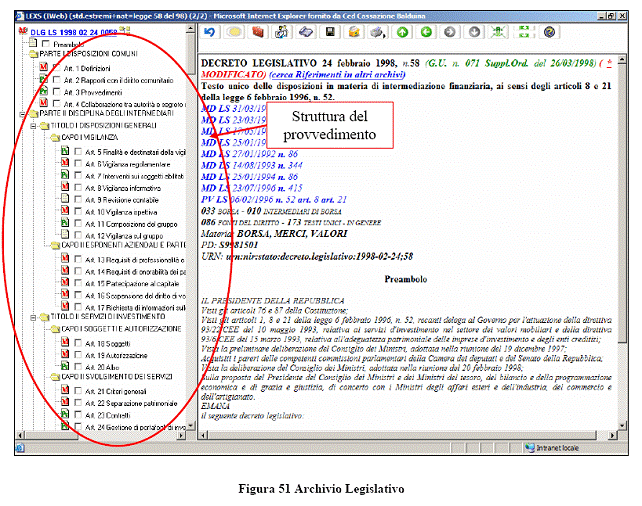This screenshot has height=506, width=642.
Task: Open MD LS 14/08/1993 n. 344 link
Action: tap(252, 165)
